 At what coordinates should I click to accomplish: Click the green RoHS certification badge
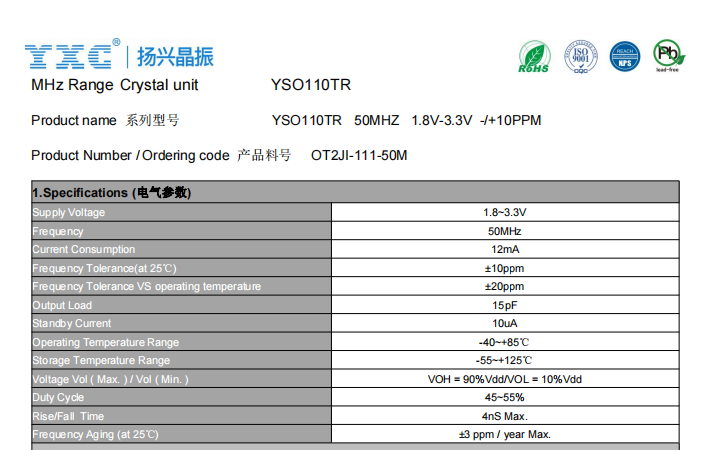(534, 56)
